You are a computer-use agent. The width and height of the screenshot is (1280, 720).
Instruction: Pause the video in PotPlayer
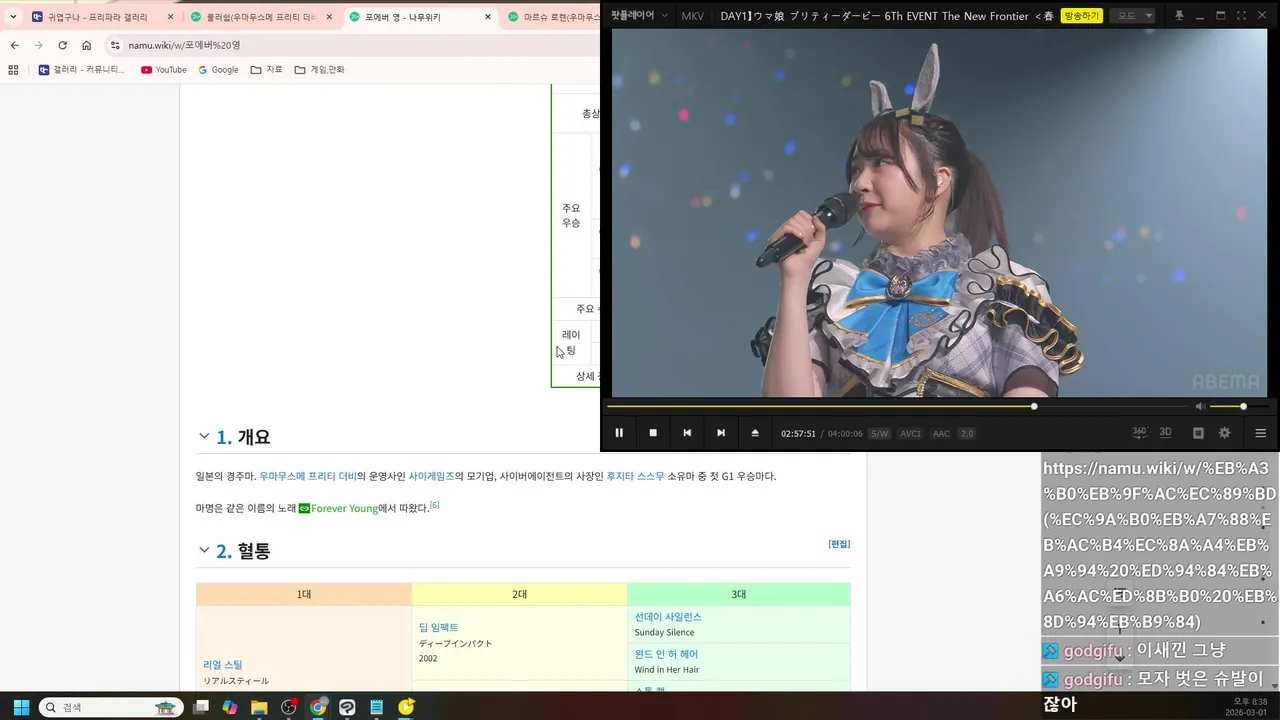point(619,433)
